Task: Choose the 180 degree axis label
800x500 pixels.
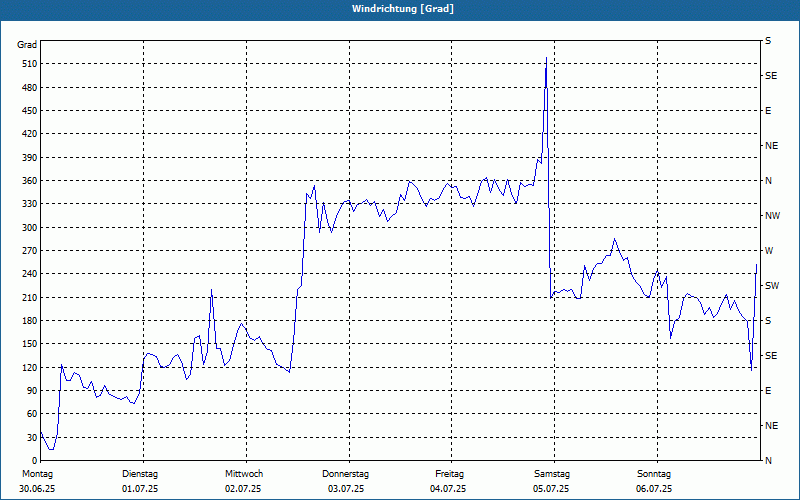Action: pos(30,321)
